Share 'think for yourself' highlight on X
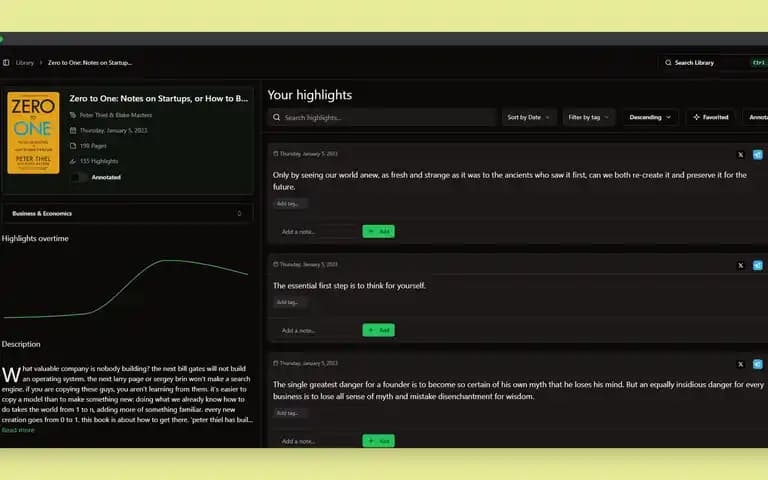This screenshot has height=480, width=768. point(741,265)
